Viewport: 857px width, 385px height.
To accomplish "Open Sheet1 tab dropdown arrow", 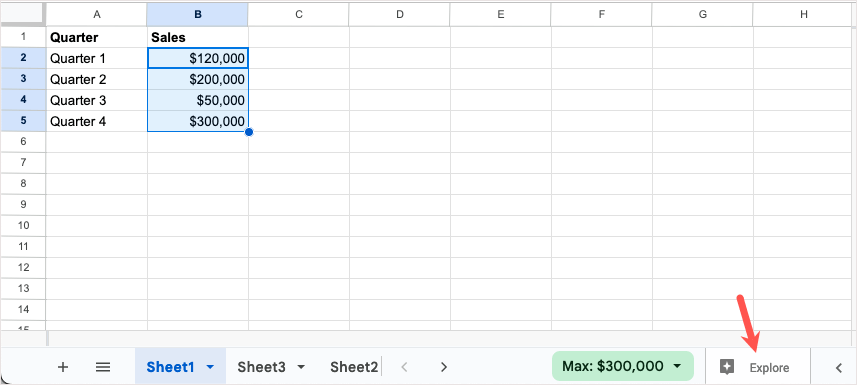I will (210, 368).
